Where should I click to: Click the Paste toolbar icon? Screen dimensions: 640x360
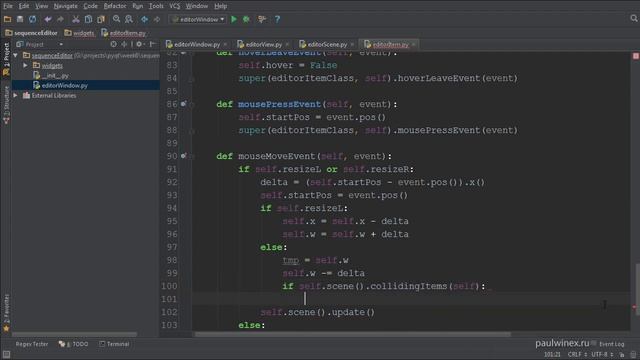(x=101, y=19)
